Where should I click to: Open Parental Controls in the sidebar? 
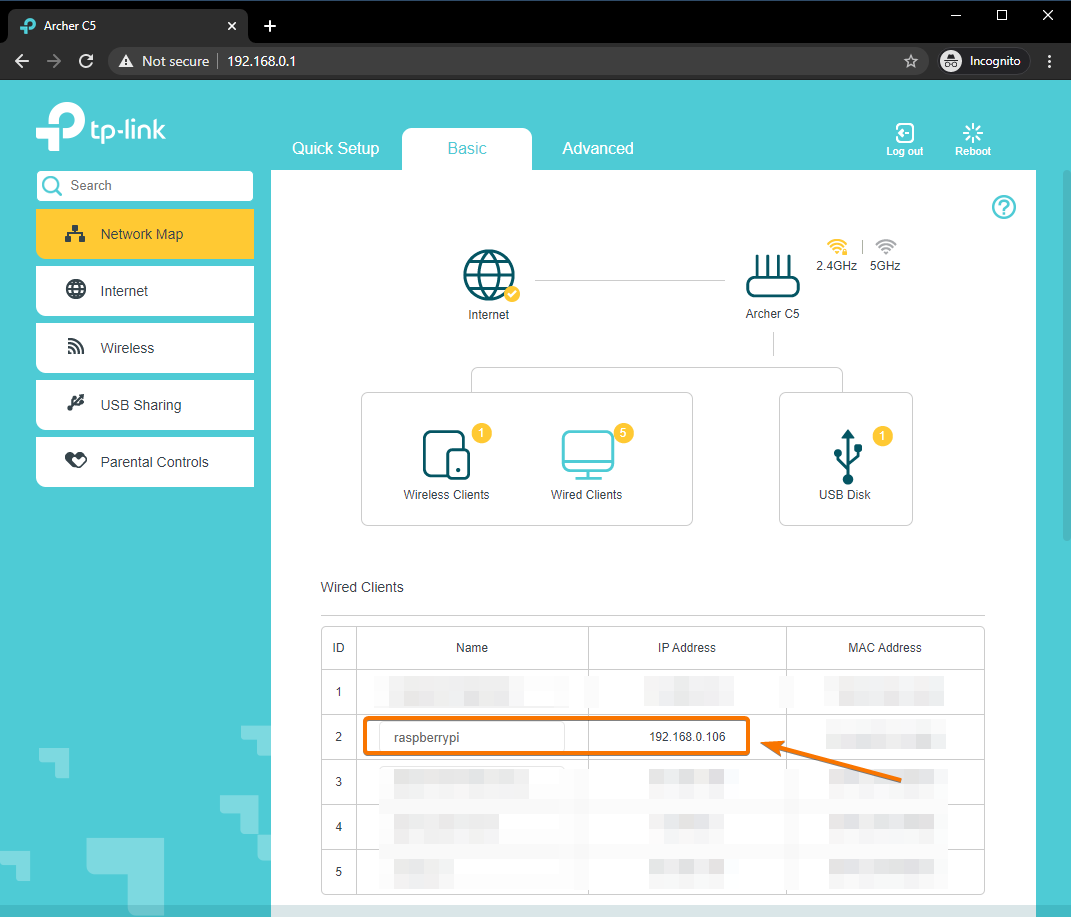pos(145,462)
